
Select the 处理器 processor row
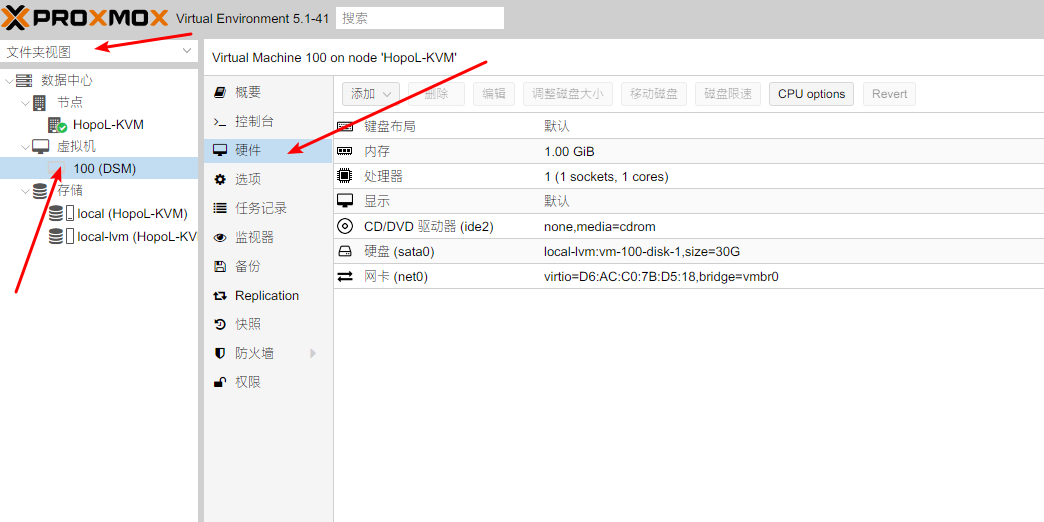click(688, 176)
